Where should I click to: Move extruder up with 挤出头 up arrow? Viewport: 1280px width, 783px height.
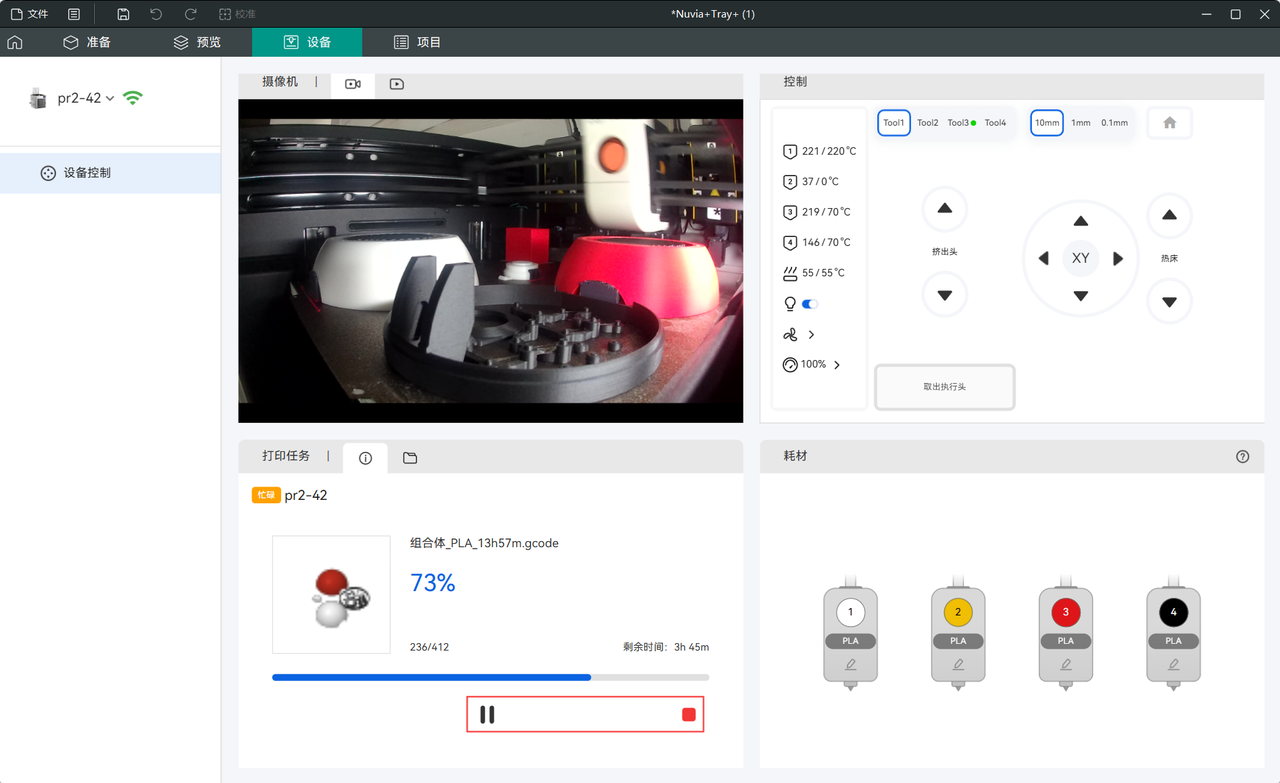pyautogui.click(x=945, y=209)
